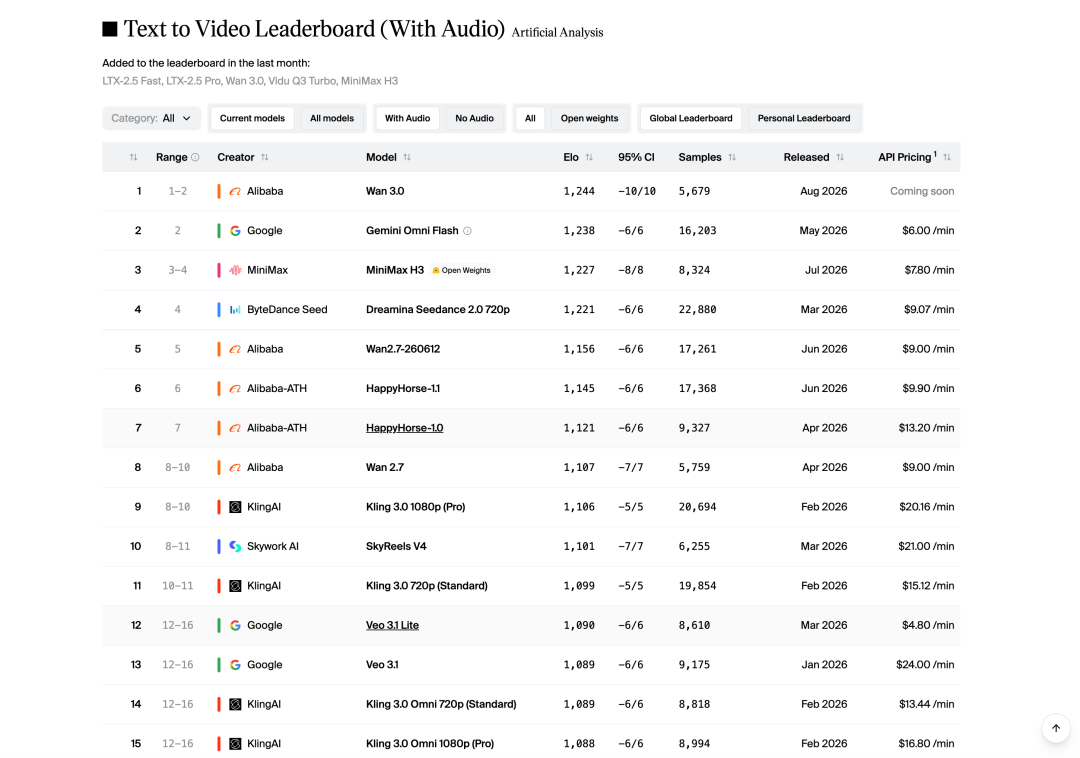Click the SkyReels V4 model name
Viewport: 1080px width, 758px height.
point(396,547)
